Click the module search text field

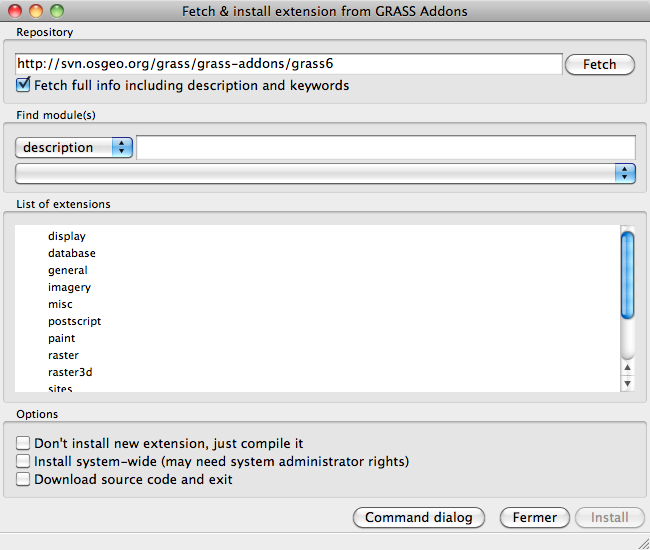[385, 147]
